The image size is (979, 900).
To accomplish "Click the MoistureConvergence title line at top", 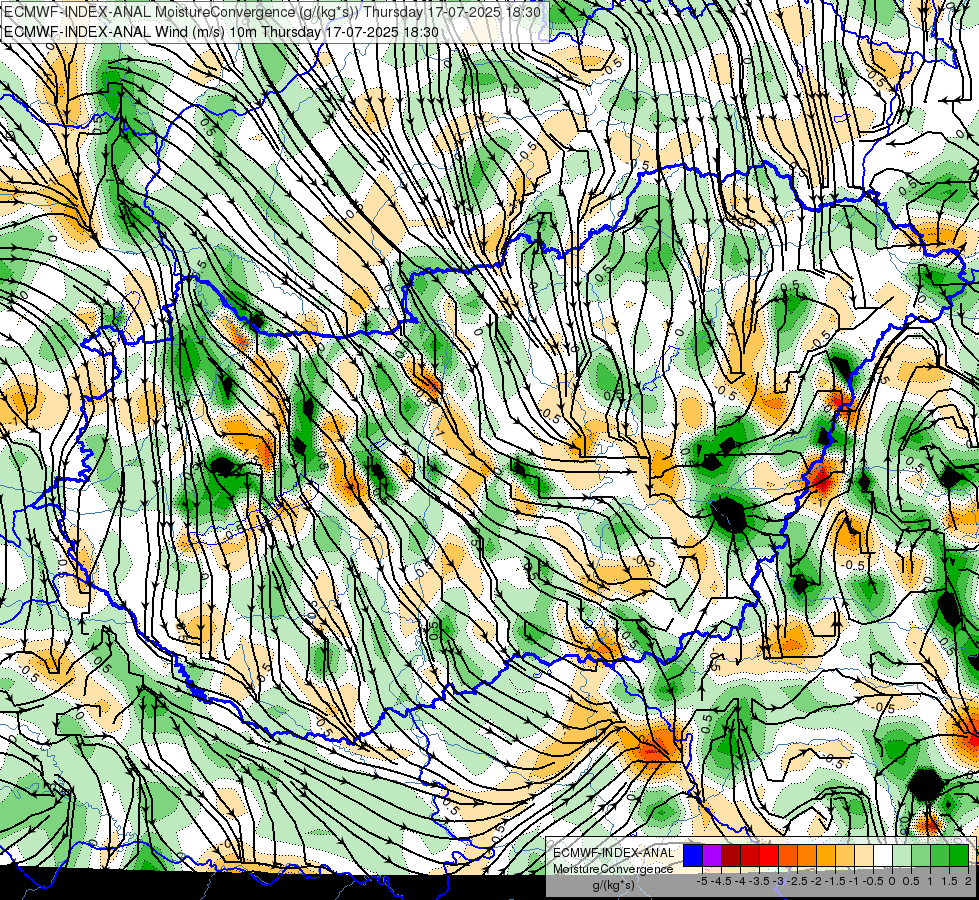I will coord(272,11).
